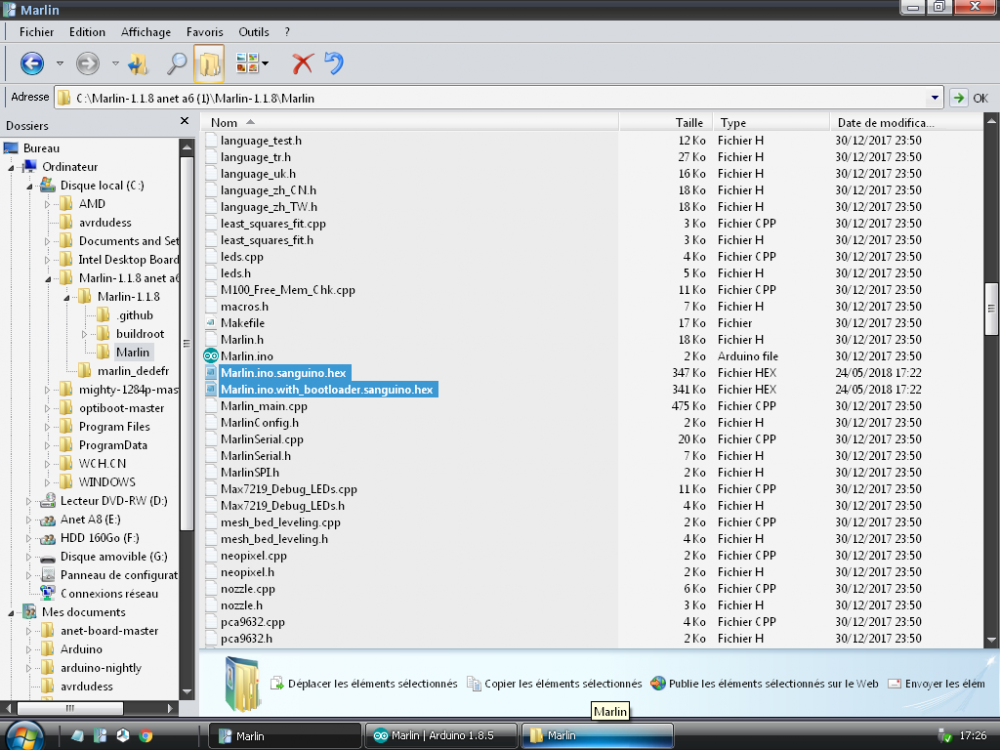Select the language_zh_TW.h file
Viewport: 1000px width, 750px height.
click(x=268, y=207)
